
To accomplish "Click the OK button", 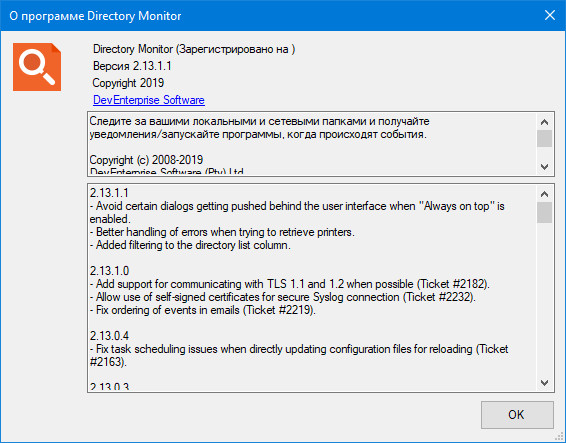I will [x=517, y=415].
